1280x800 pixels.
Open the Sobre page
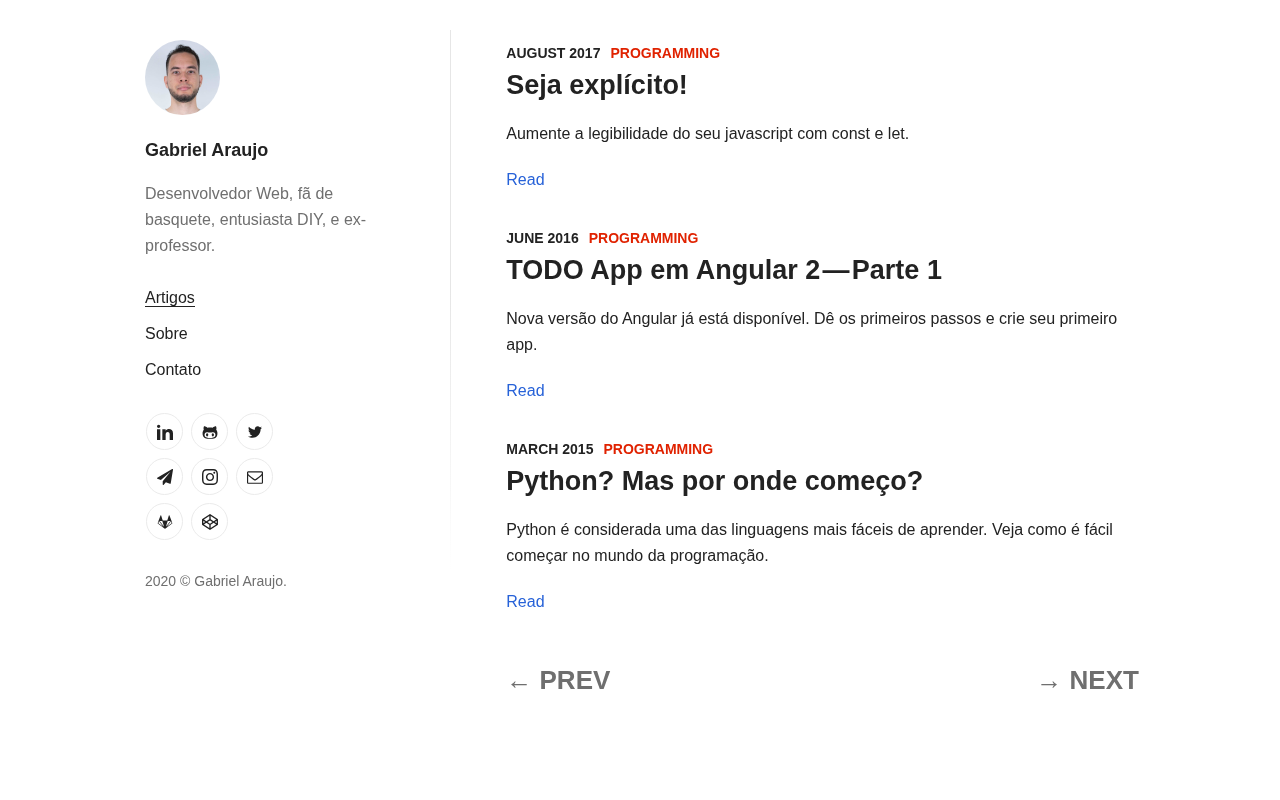166,334
